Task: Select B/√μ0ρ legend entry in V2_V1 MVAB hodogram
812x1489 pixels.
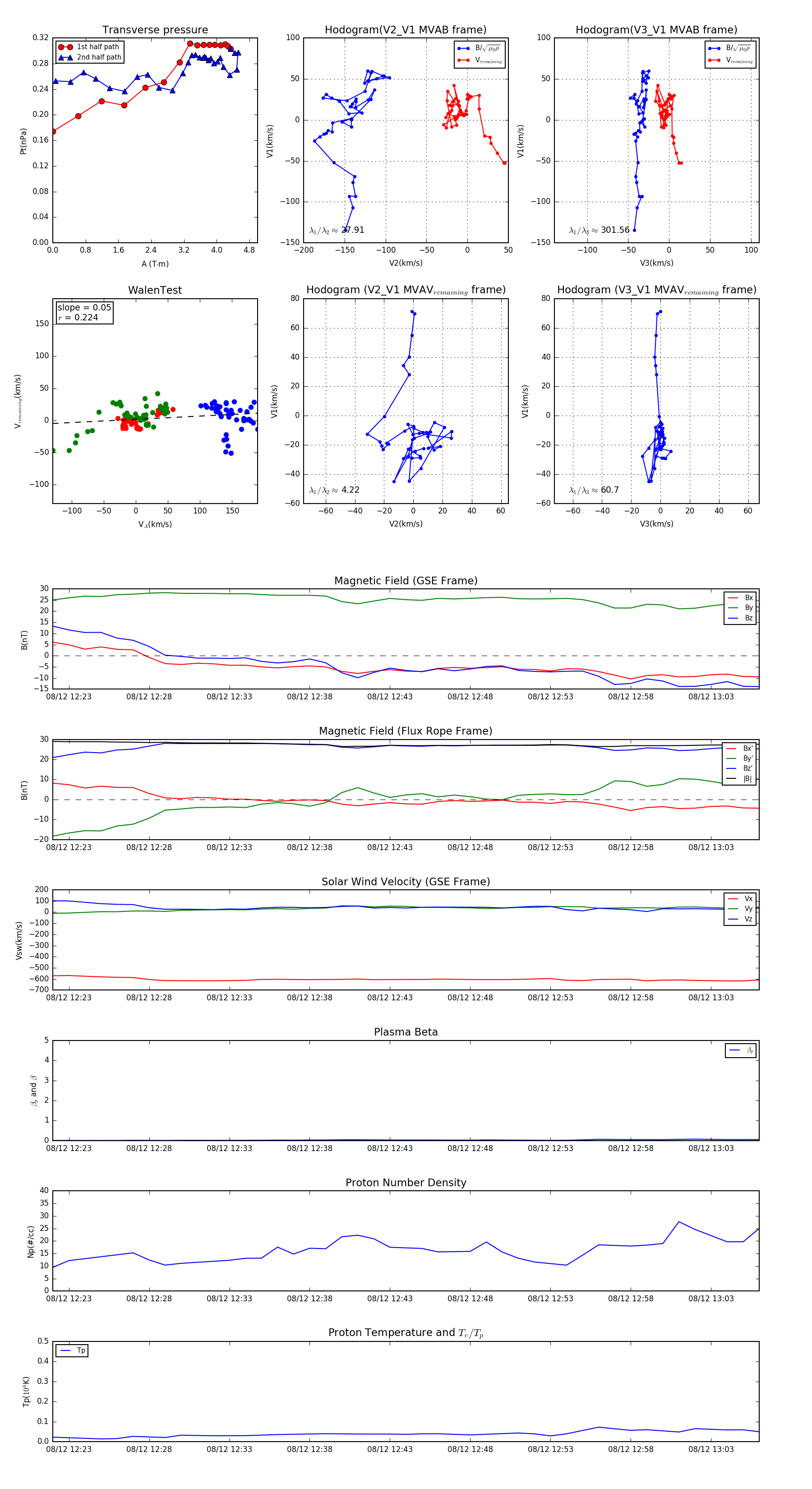Action: point(479,49)
